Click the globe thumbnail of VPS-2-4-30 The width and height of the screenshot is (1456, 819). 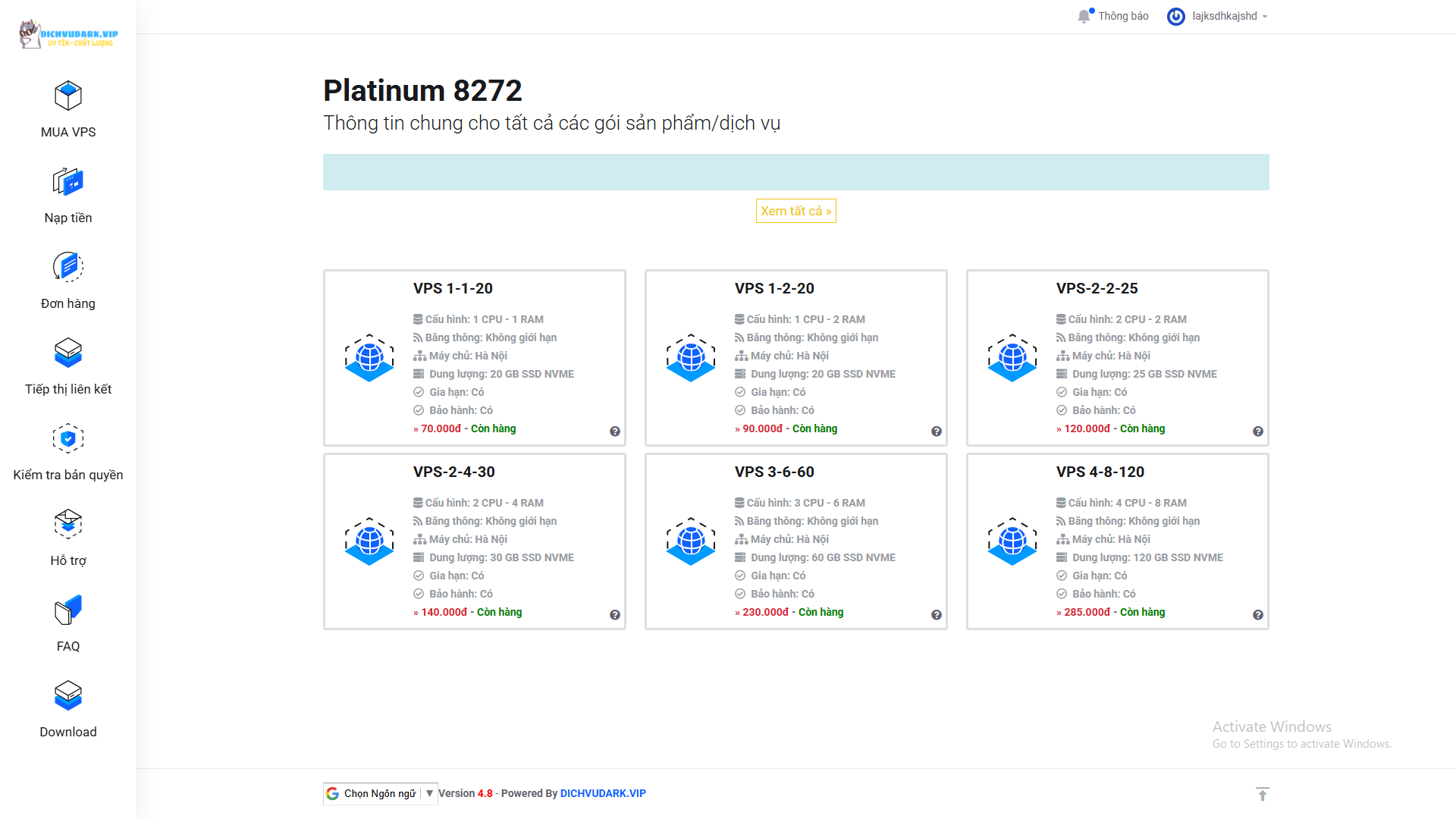369,541
